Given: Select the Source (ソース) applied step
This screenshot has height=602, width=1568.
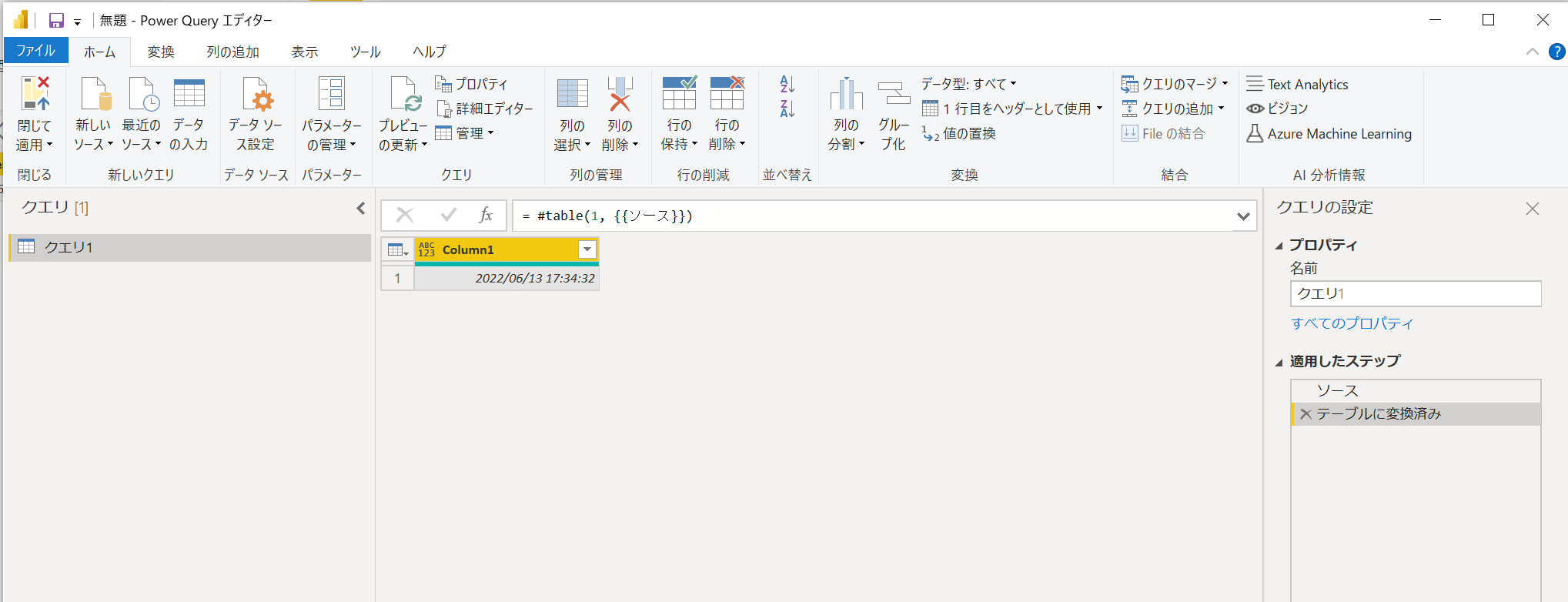Looking at the screenshot, I should pyautogui.click(x=1338, y=391).
